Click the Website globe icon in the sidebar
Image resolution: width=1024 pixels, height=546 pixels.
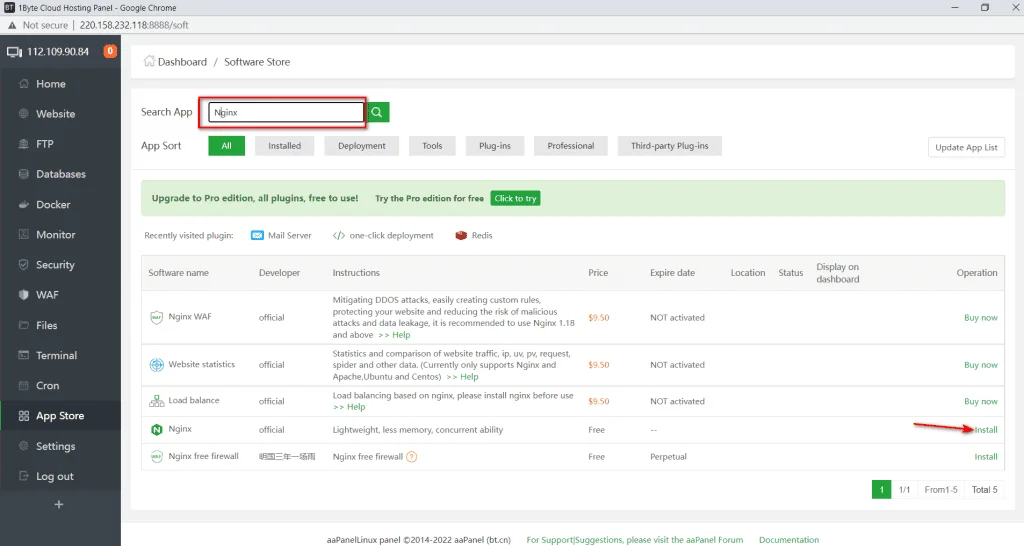coord(24,114)
